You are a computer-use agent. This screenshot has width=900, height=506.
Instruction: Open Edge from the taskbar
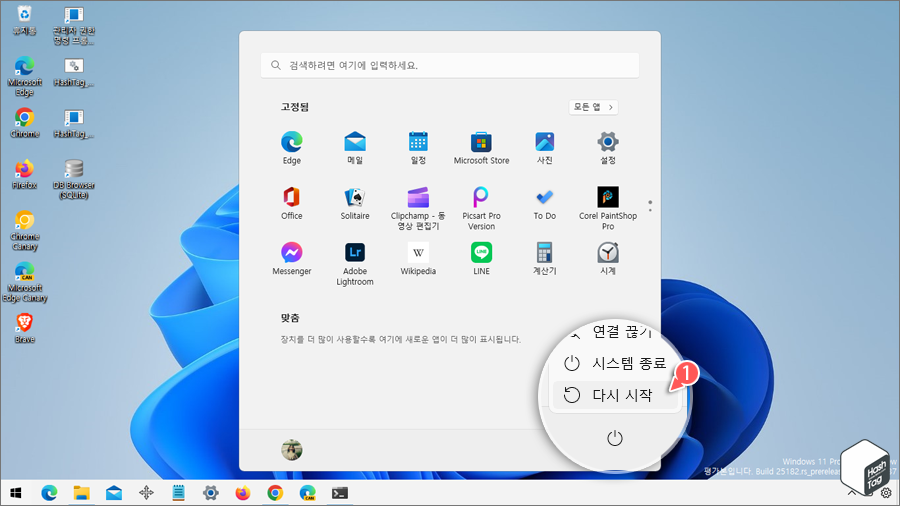49,493
